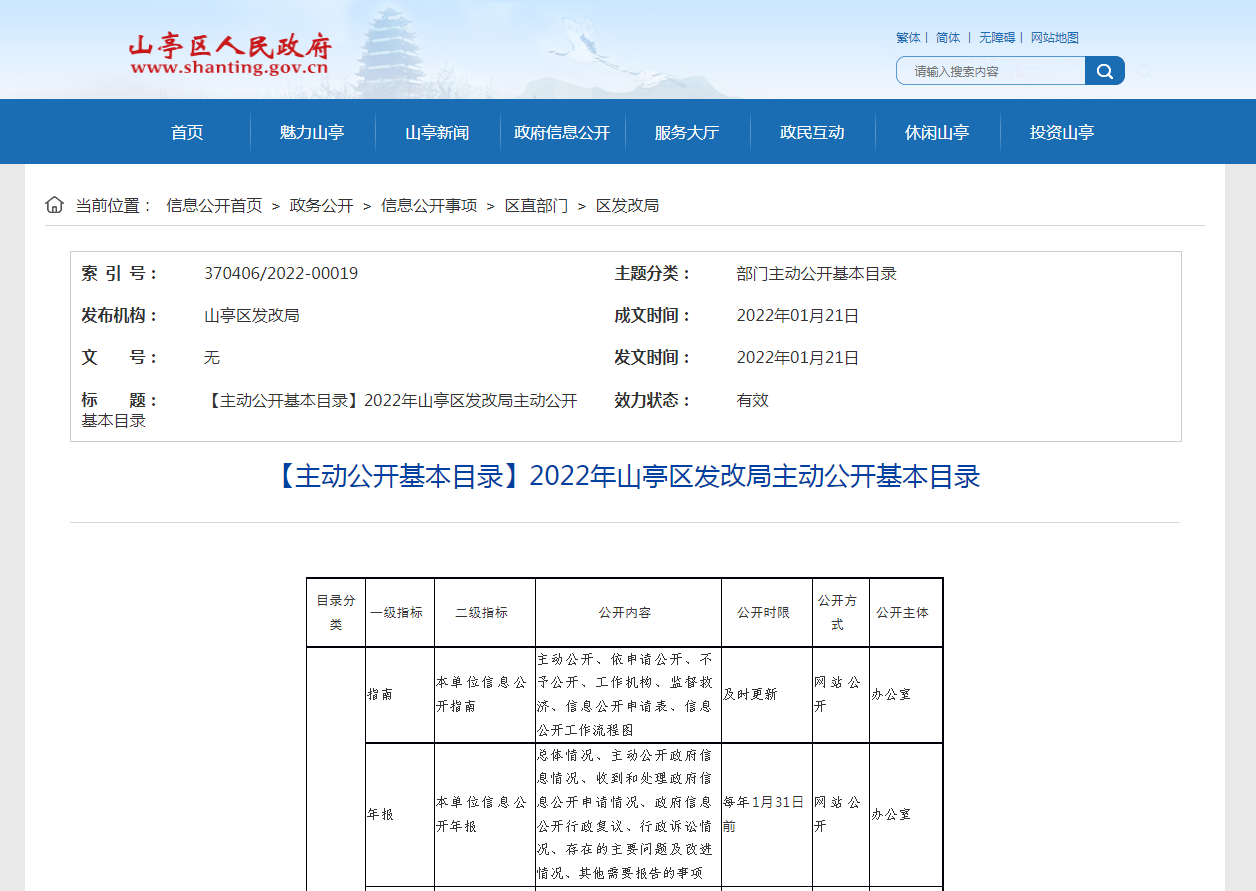The image size is (1256, 891).
Task: Open the 投资山亭 navigation item
Action: click(1062, 132)
